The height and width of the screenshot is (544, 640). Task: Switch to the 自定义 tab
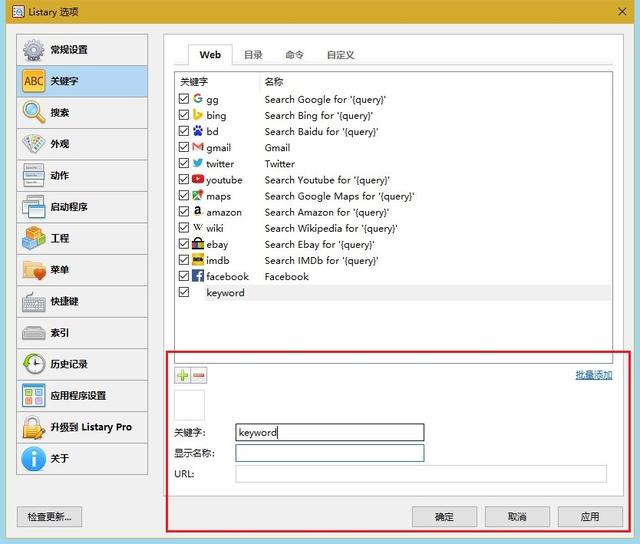pos(340,55)
